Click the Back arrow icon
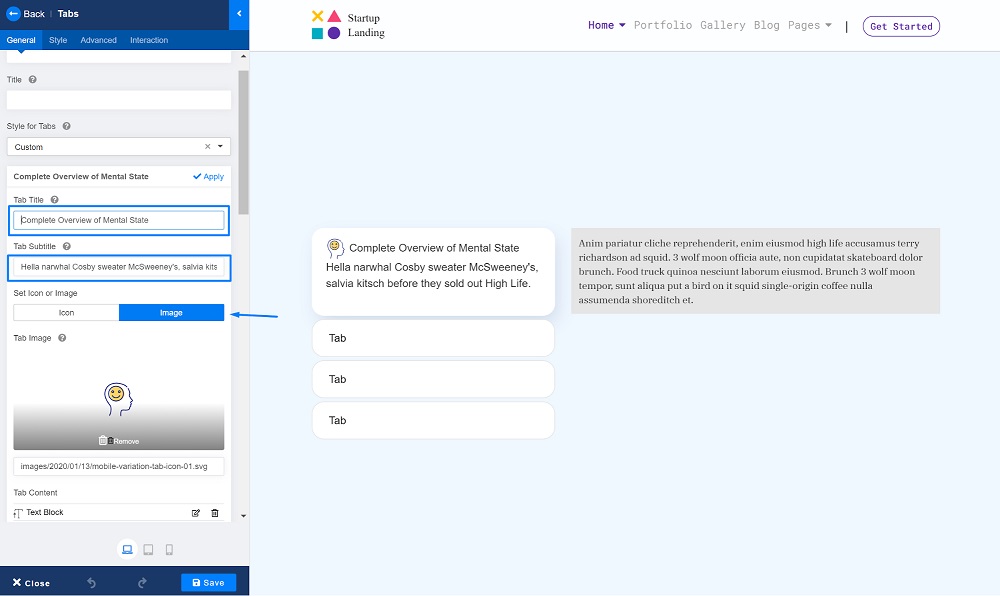This screenshot has width=1000, height=596. click(x=14, y=14)
